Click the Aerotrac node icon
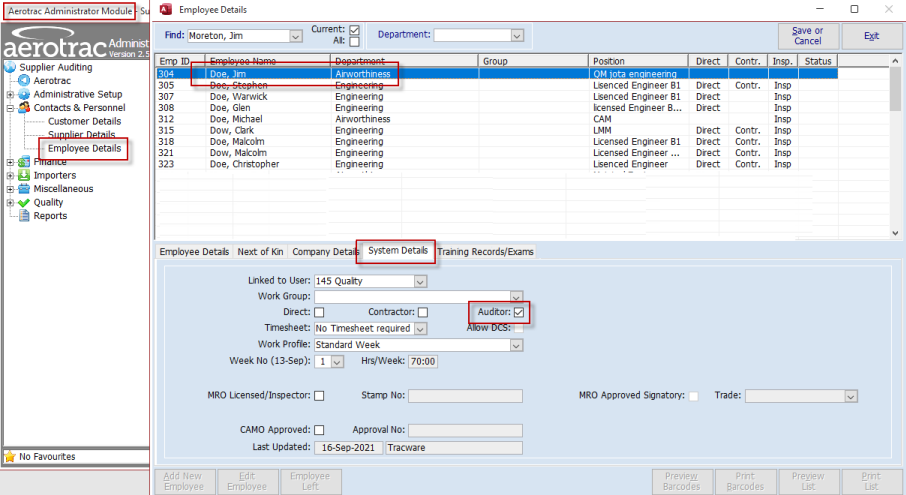Viewport: 906px width, 495px height. click(x=25, y=80)
